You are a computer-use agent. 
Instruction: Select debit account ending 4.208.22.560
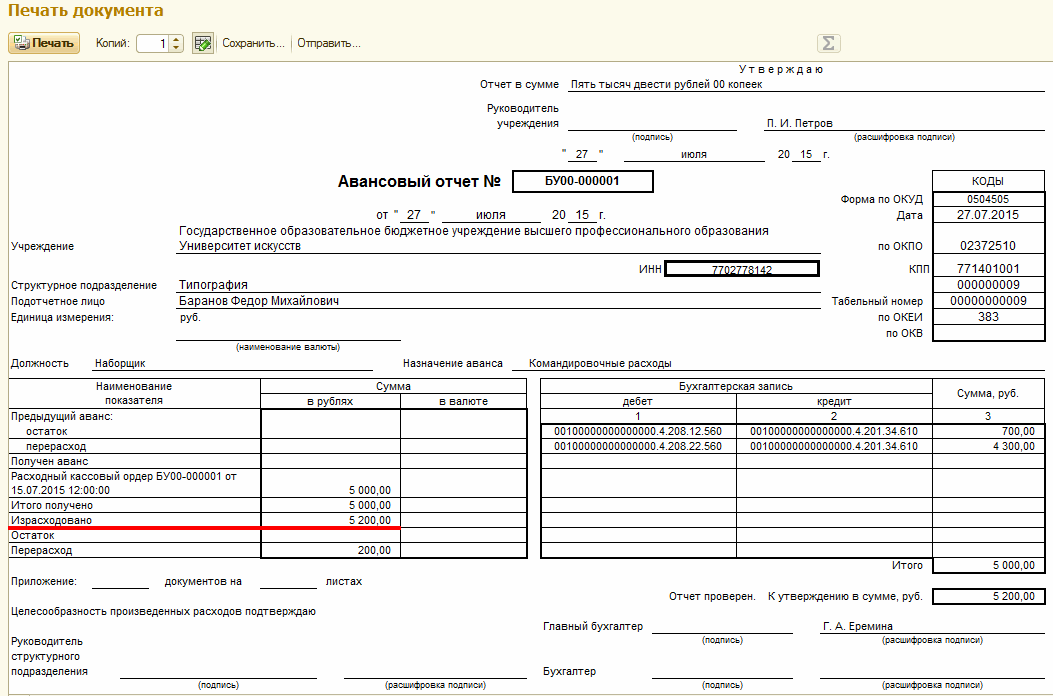638,446
